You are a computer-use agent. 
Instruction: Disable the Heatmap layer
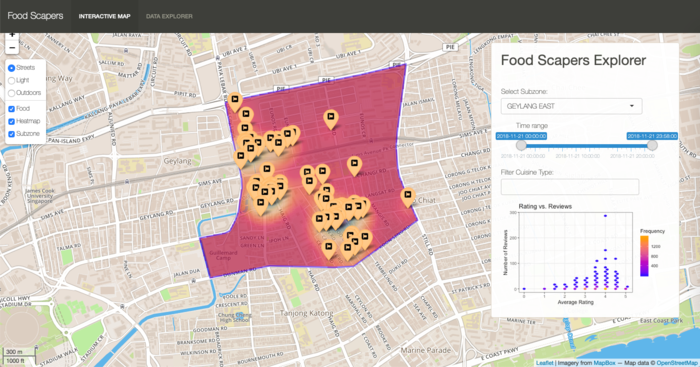click(x=12, y=121)
